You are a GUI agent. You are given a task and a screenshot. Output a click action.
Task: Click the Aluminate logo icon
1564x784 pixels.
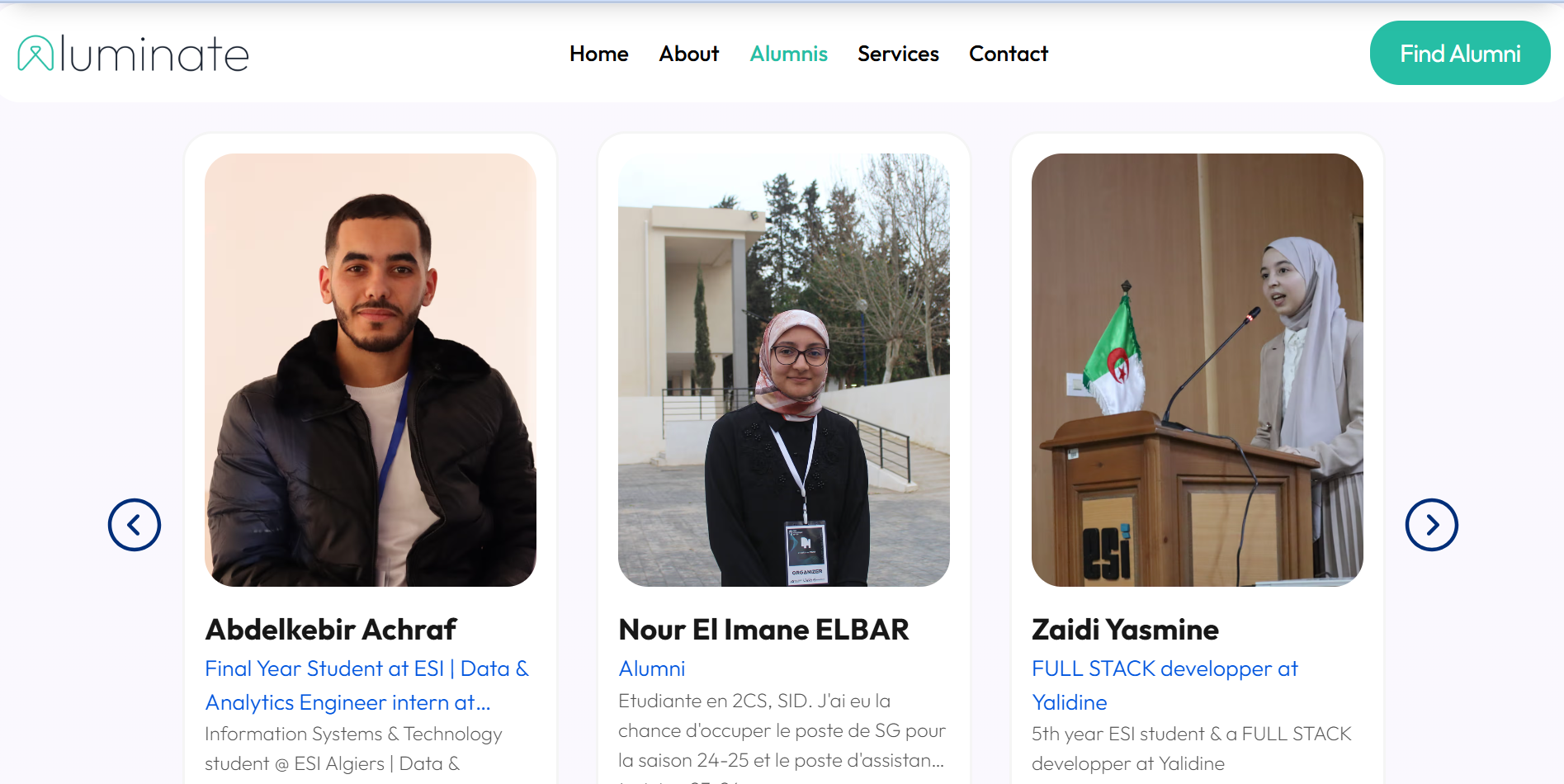tap(35, 54)
